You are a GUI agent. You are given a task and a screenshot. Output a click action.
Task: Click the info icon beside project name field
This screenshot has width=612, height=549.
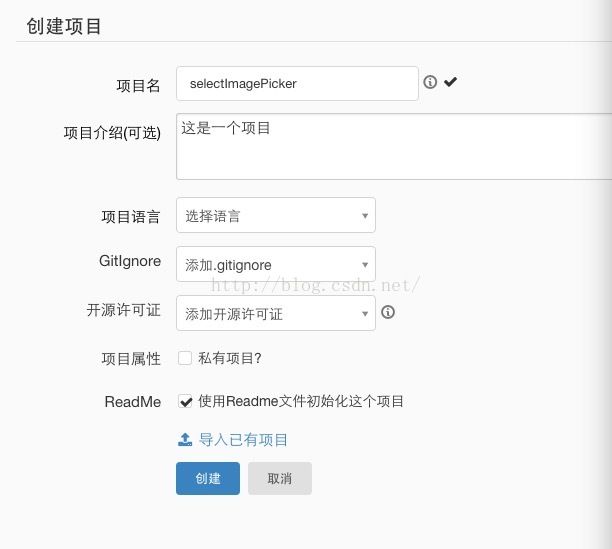(x=430, y=82)
